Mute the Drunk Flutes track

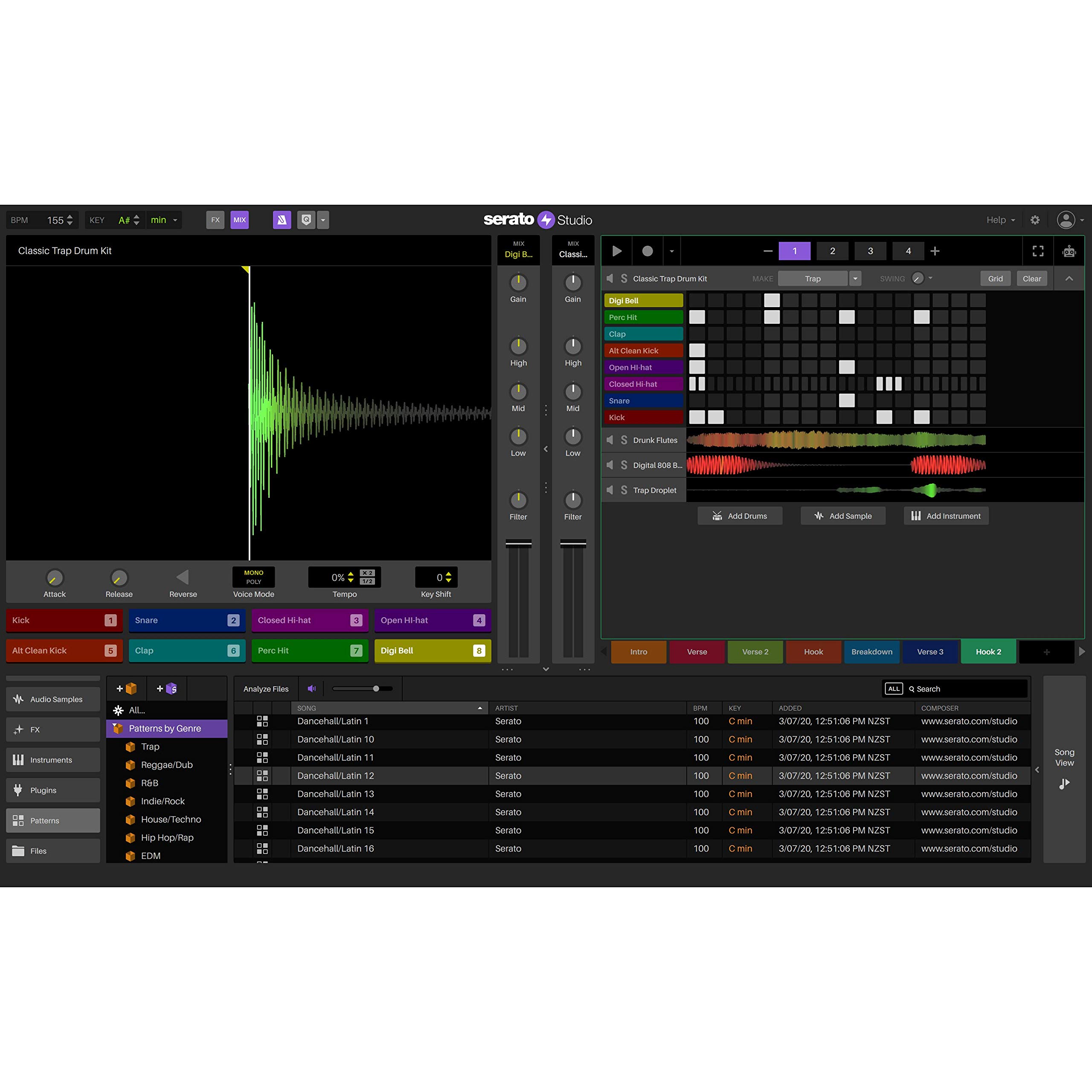point(610,440)
